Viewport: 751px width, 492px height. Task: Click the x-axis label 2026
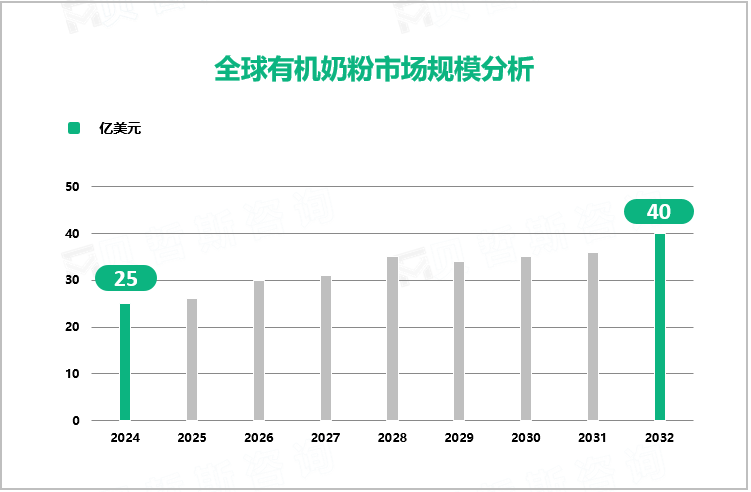click(x=259, y=438)
